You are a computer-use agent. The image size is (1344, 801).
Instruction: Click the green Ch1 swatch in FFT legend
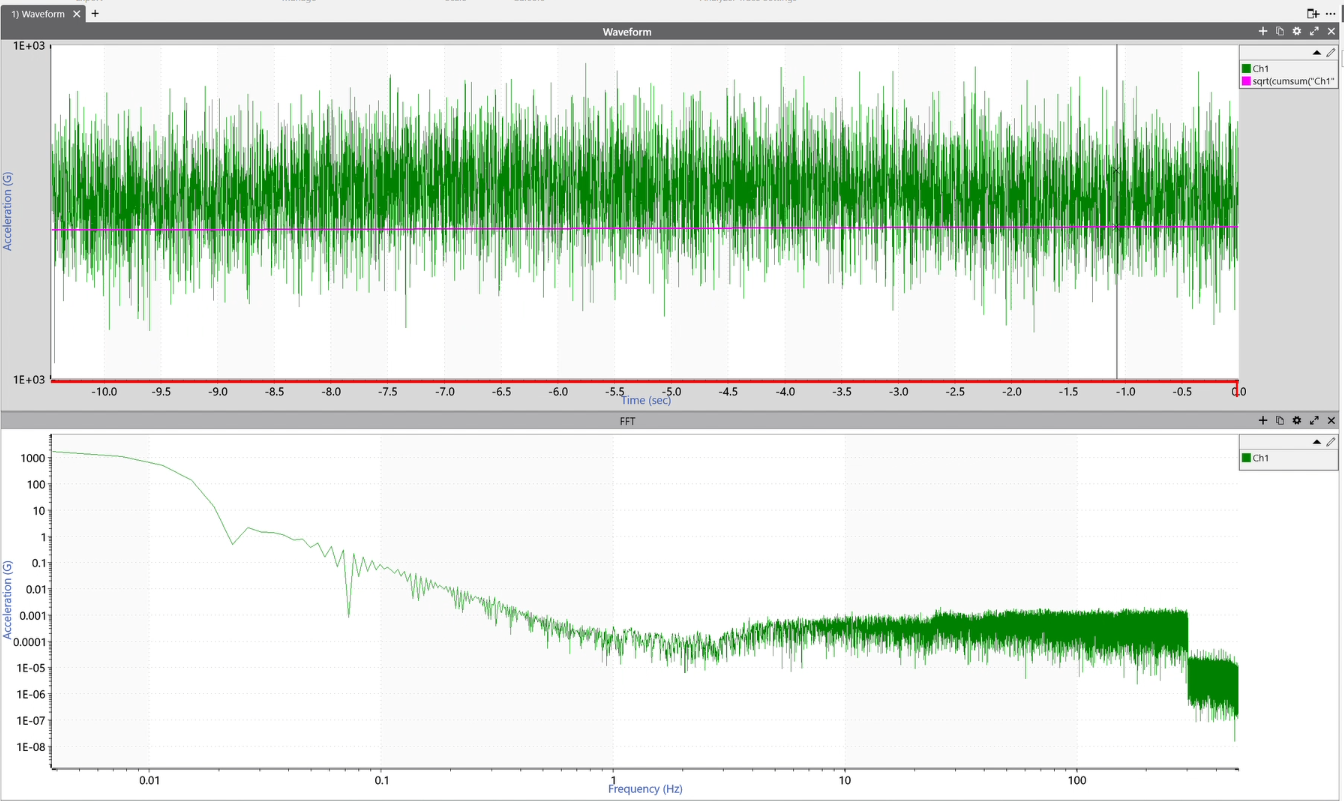click(1247, 458)
